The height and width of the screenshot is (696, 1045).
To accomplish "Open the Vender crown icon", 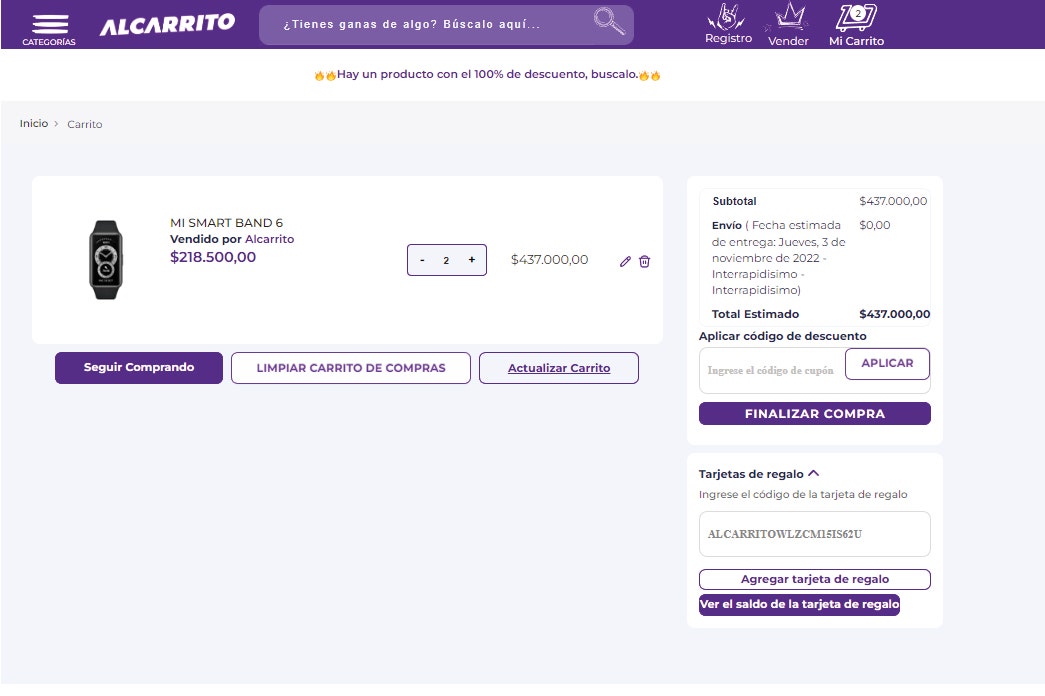I will 788,25.
